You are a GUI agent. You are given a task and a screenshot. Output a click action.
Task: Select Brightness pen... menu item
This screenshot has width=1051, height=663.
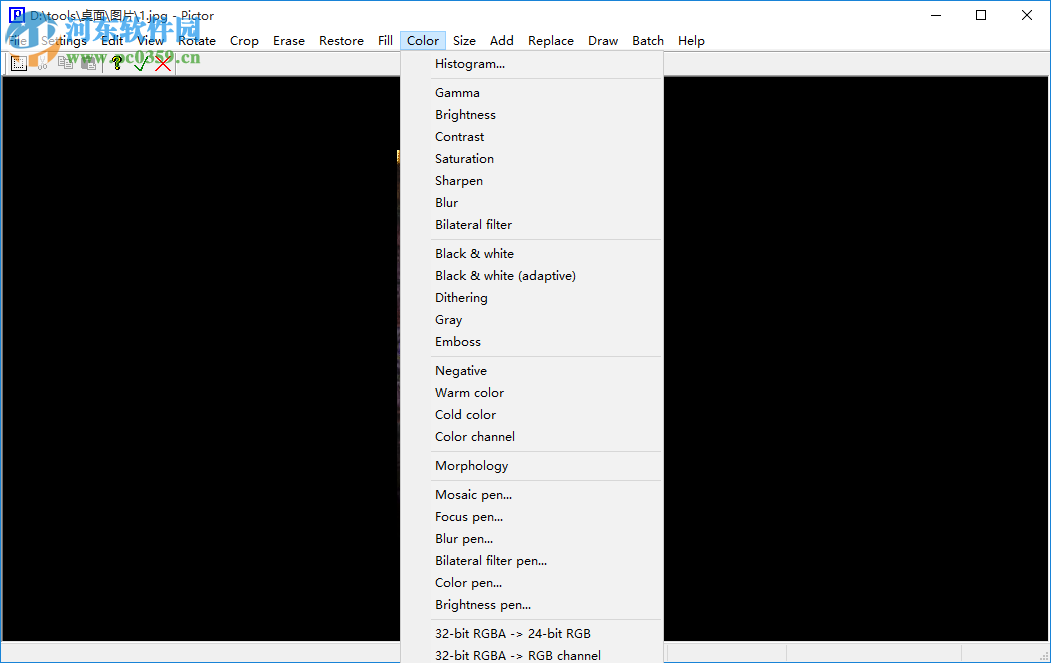pos(532,605)
